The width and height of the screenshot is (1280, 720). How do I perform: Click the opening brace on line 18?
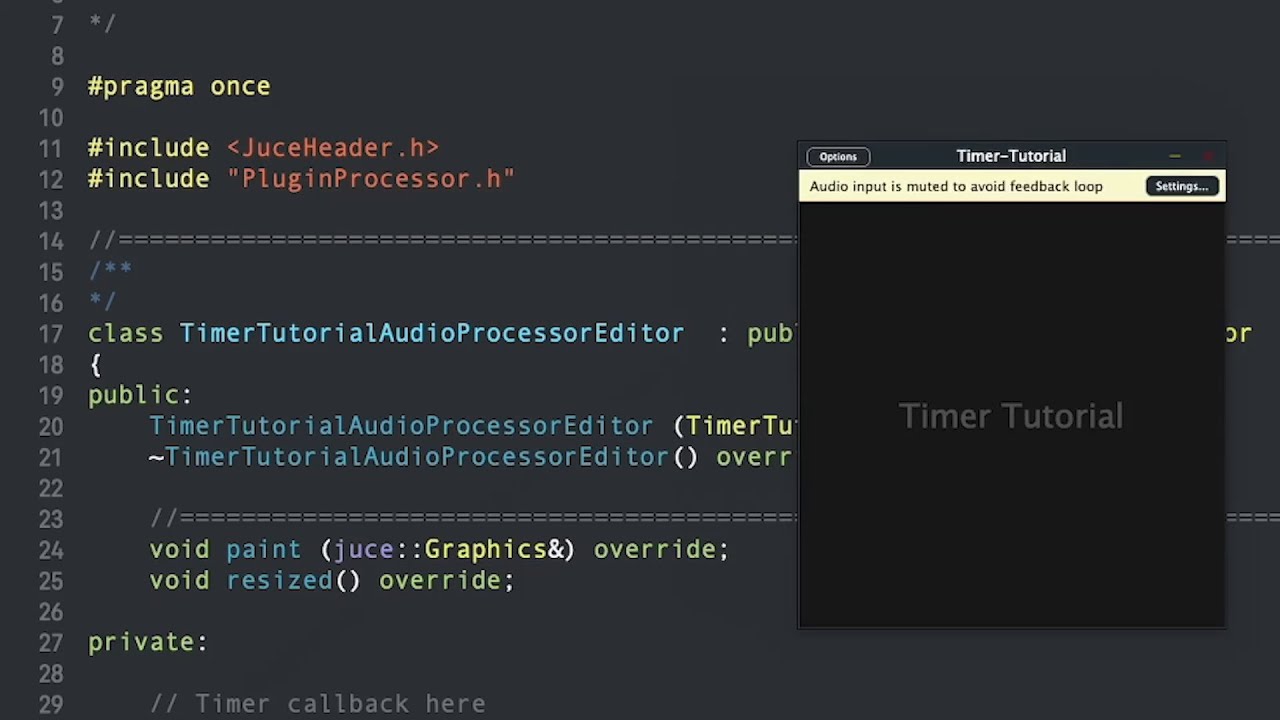pyautogui.click(x=95, y=365)
